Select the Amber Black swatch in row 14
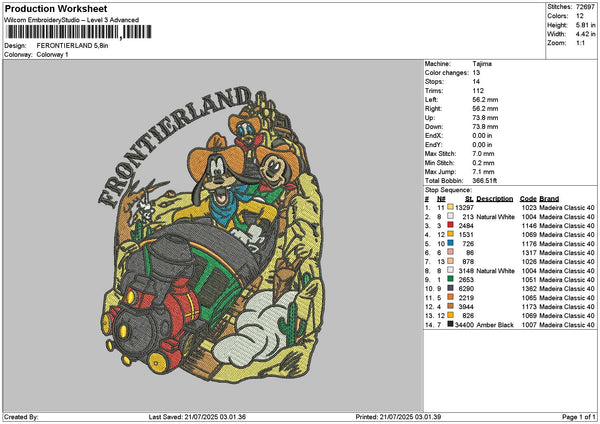 click(450, 324)
